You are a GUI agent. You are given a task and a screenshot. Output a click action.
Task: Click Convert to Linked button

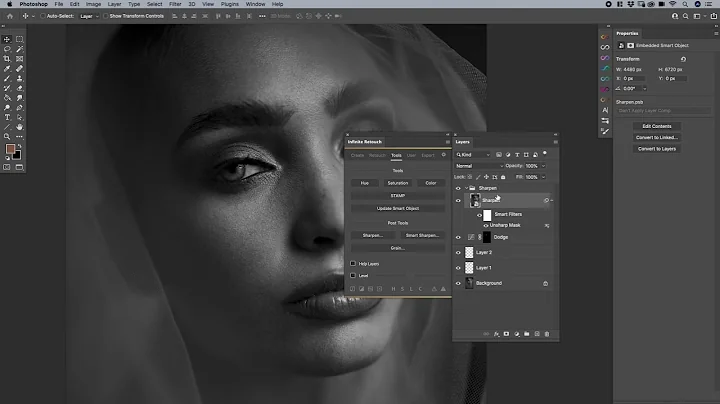pyautogui.click(x=657, y=137)
